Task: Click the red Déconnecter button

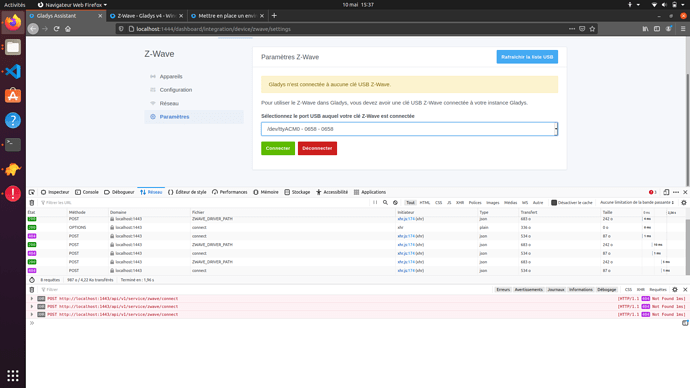Action: point(317,148)
